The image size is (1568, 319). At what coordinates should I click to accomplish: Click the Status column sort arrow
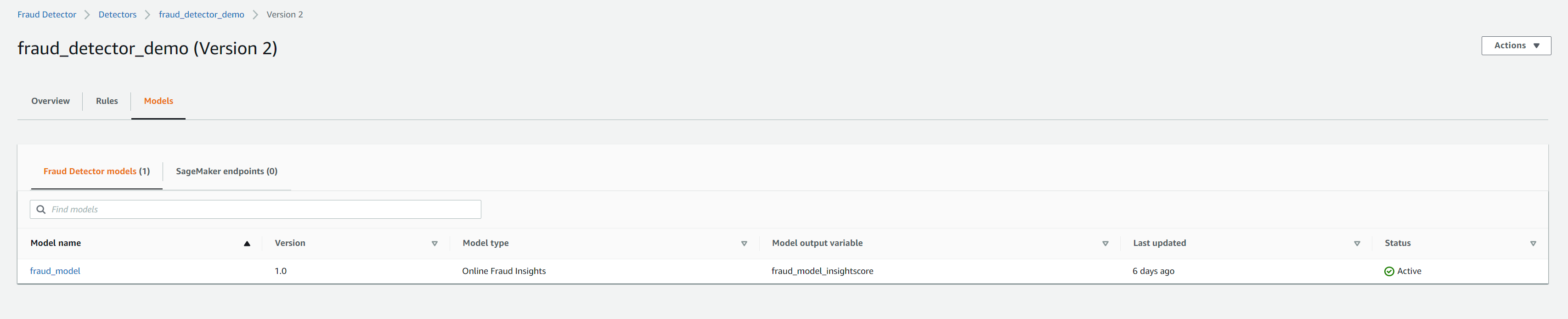(1532, 244)
